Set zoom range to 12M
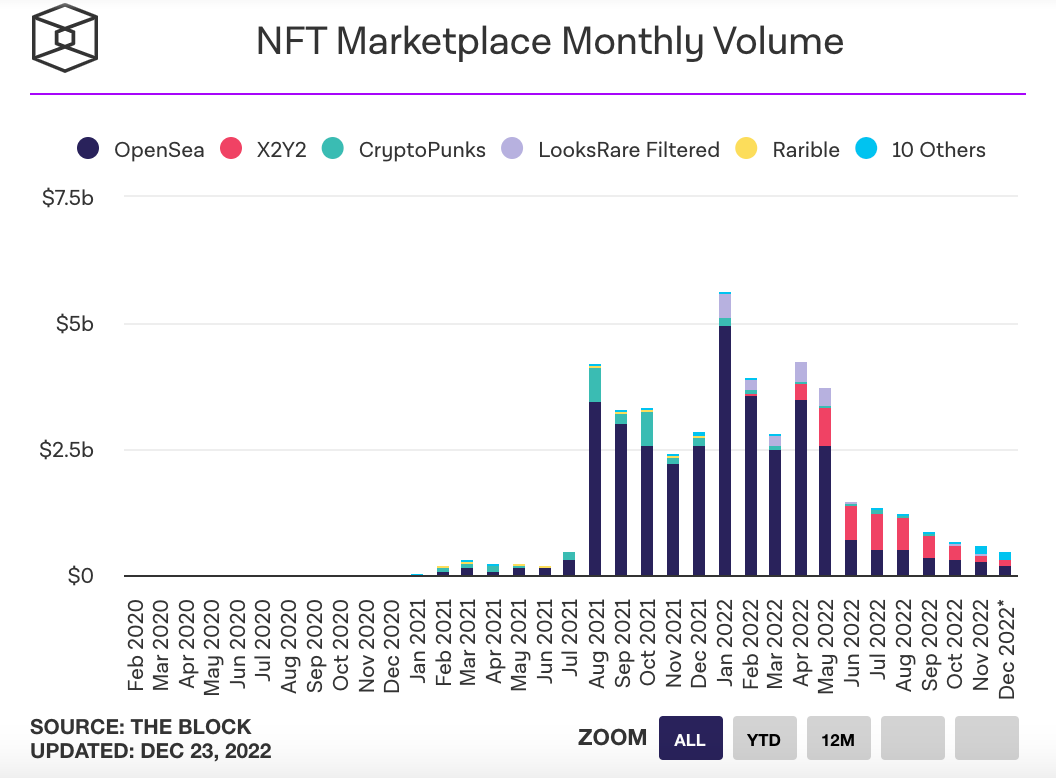 point(838,738)
